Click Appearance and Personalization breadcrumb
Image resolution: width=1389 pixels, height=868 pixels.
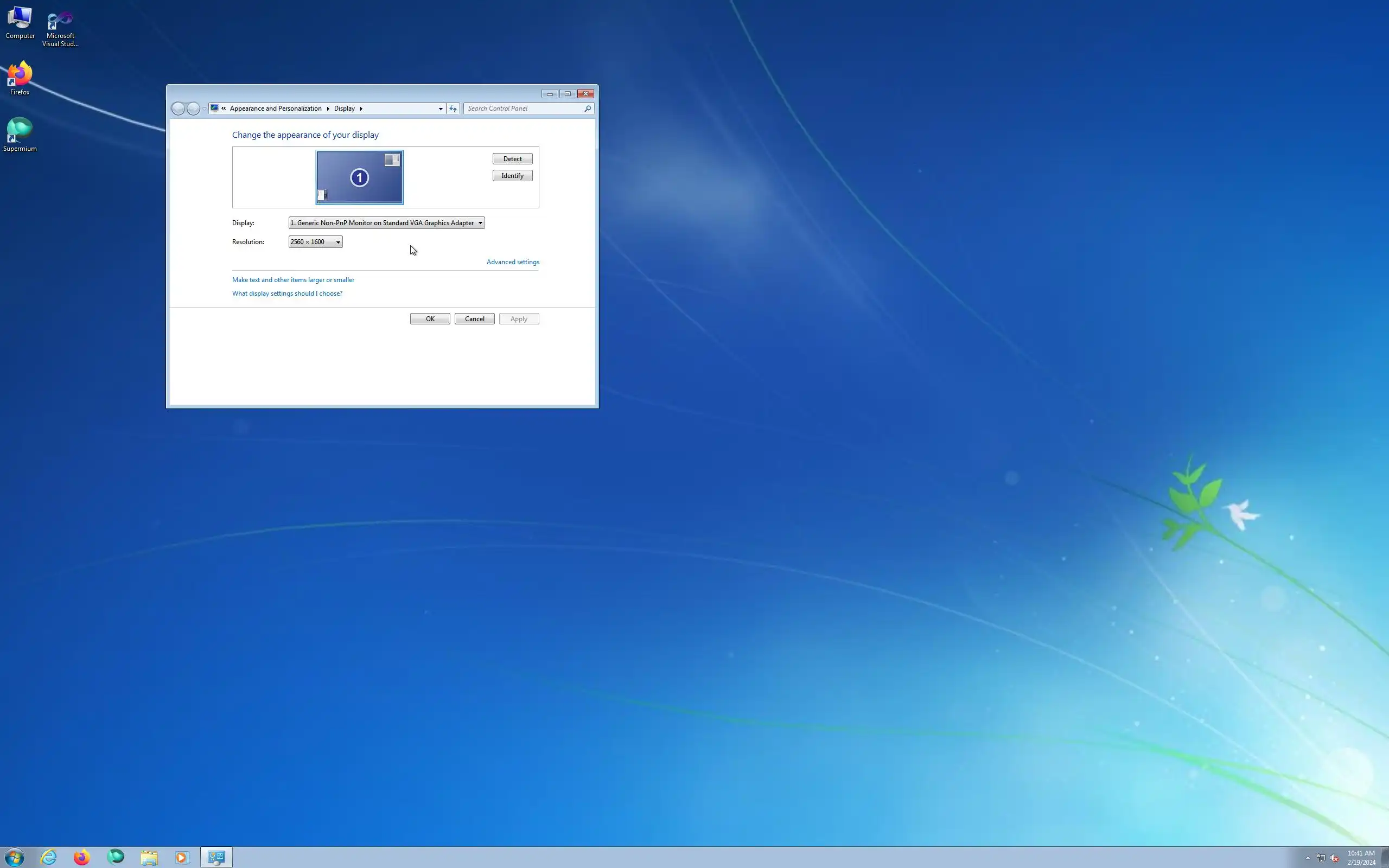click(x=276, y=108)
